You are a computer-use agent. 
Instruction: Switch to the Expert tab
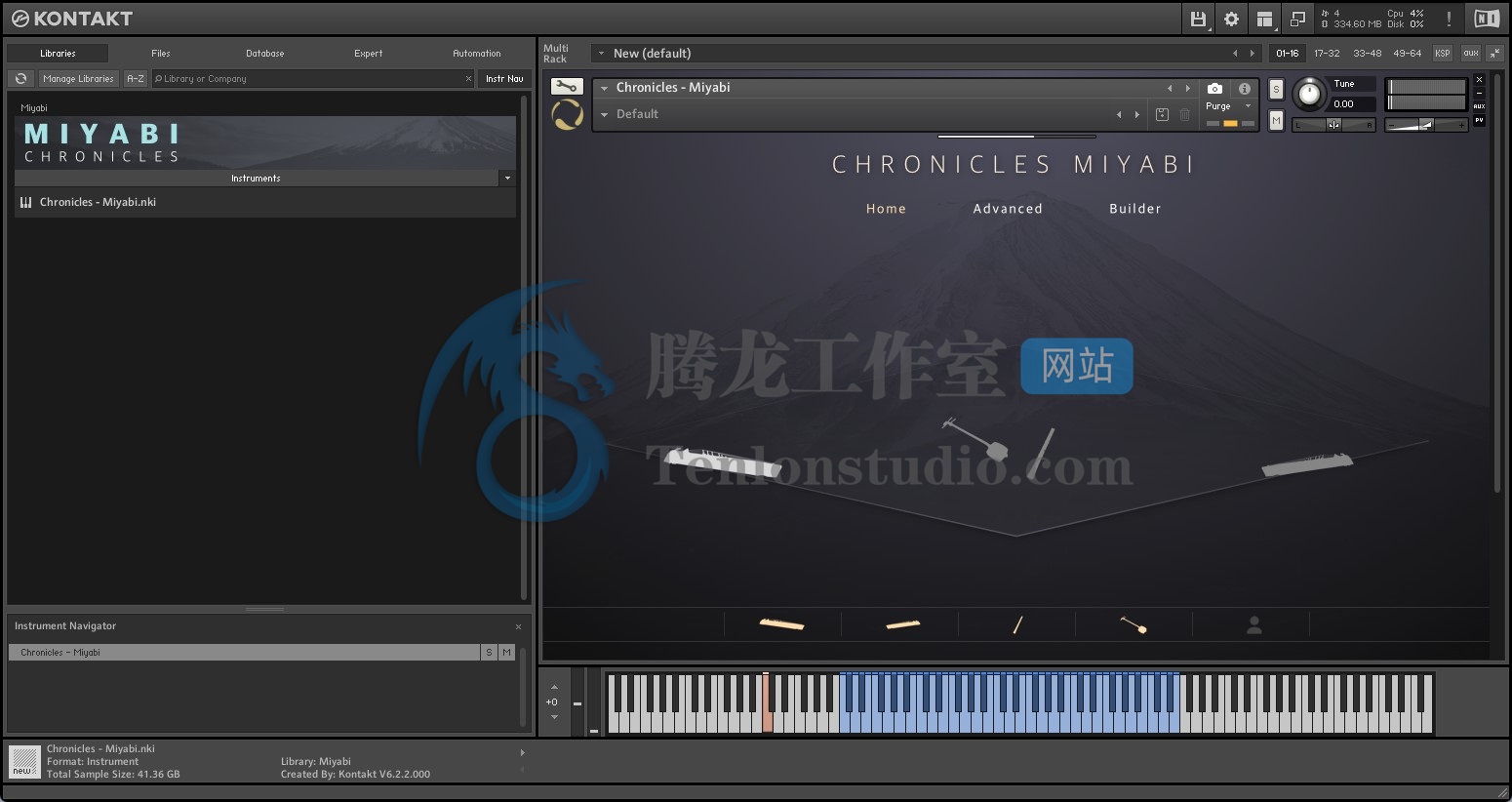[x=369, y=54]
